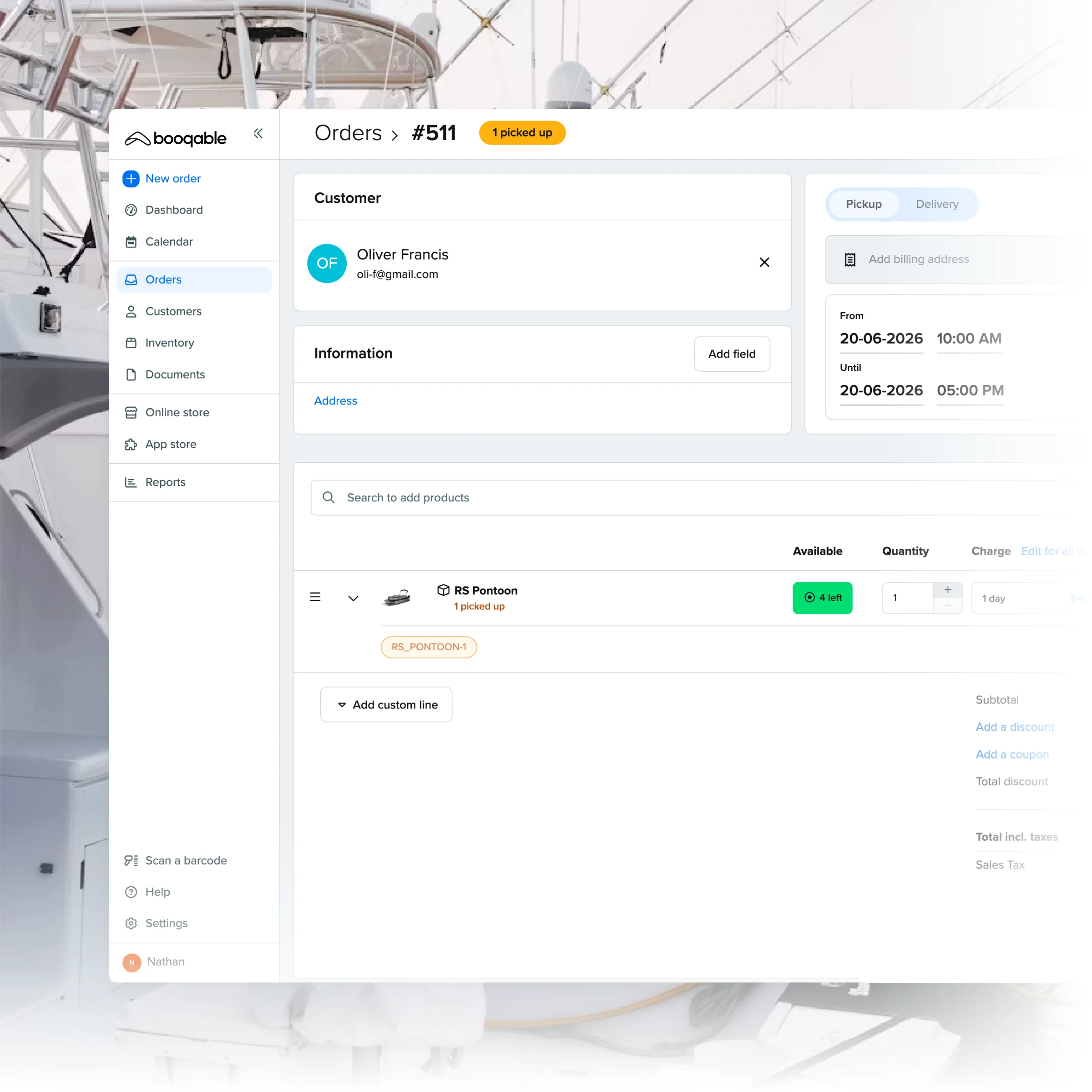The height and width of the screenshot is (1092, 1092).
Task: Click the billing address document icon
Action: point(850,259)
